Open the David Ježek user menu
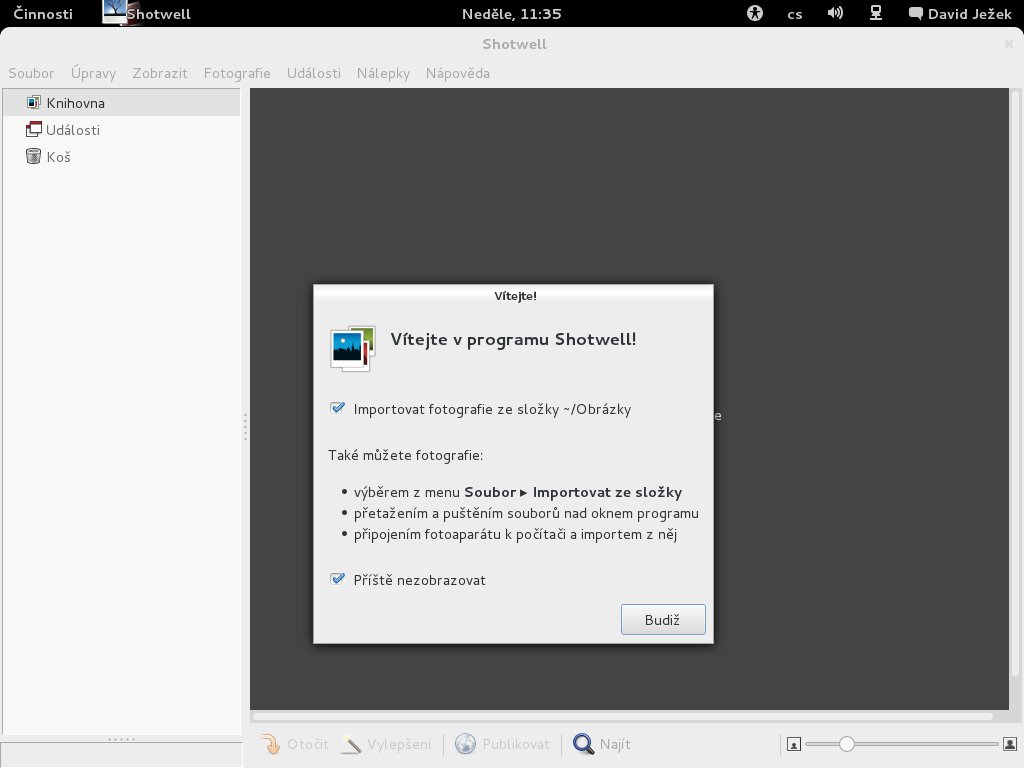The width and height of the screenshot is (1024, 768). tap(960, 14)
